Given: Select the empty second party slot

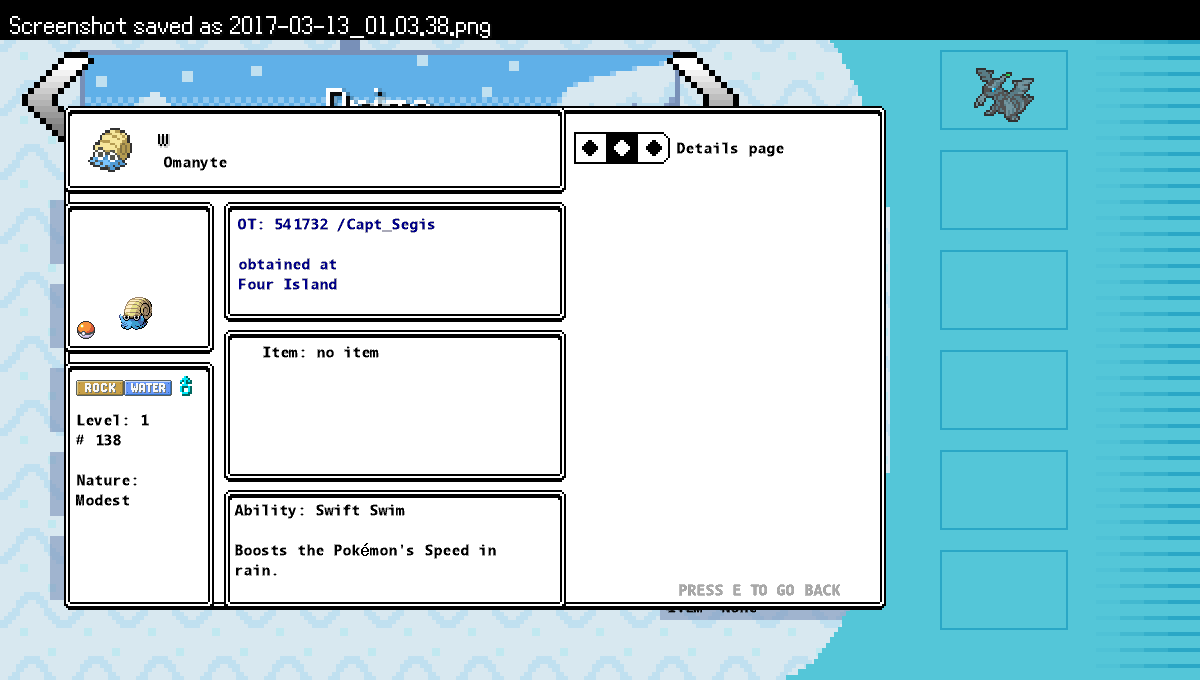Looking at the screenshot, I should coord(1003,190).
